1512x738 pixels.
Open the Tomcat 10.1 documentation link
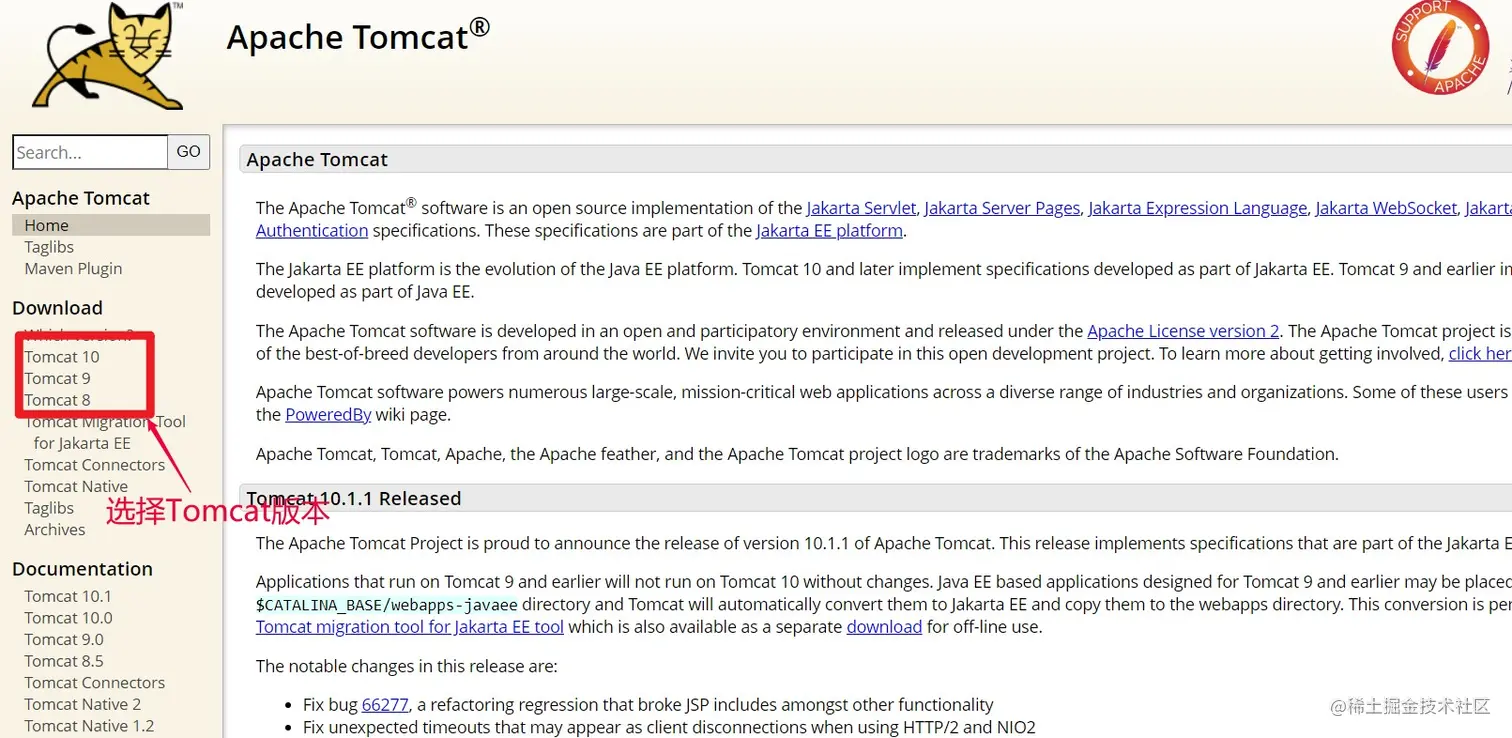pyautogui.click(x=68, y=596)
